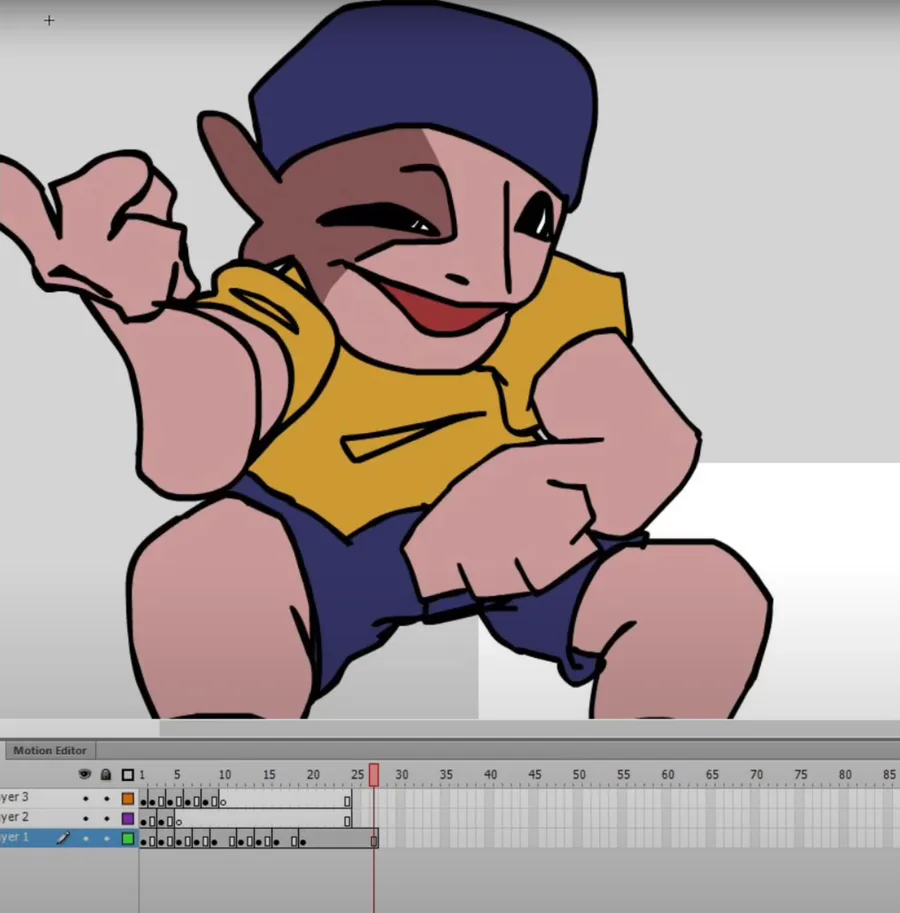Viewport: 900px width, 913px height.
Task: Hide Layer 2 using its visibility dot
Action: click(86, 819)
